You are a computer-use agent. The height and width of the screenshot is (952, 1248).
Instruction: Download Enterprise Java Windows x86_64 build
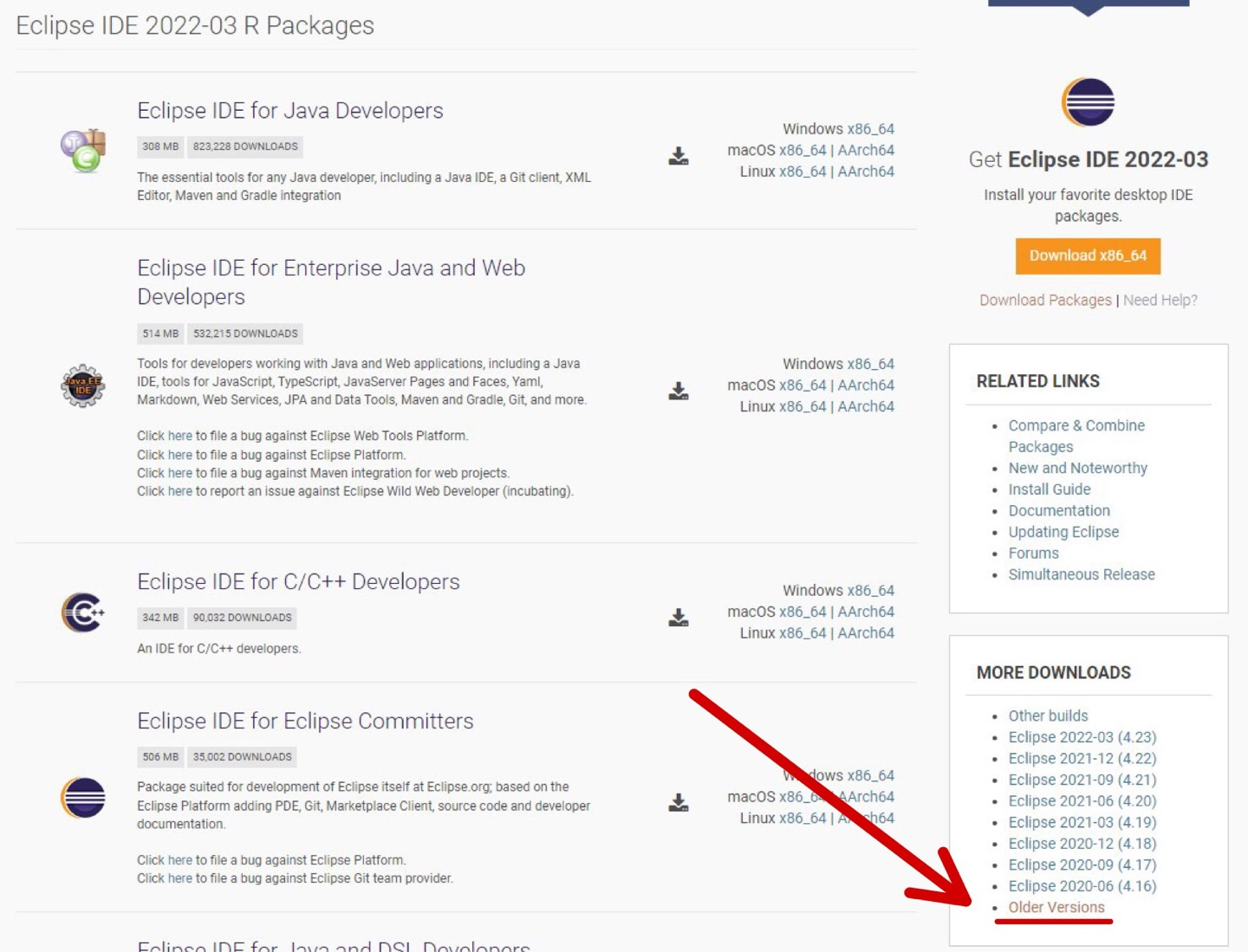pyautogui.click(x=871, y=364)
